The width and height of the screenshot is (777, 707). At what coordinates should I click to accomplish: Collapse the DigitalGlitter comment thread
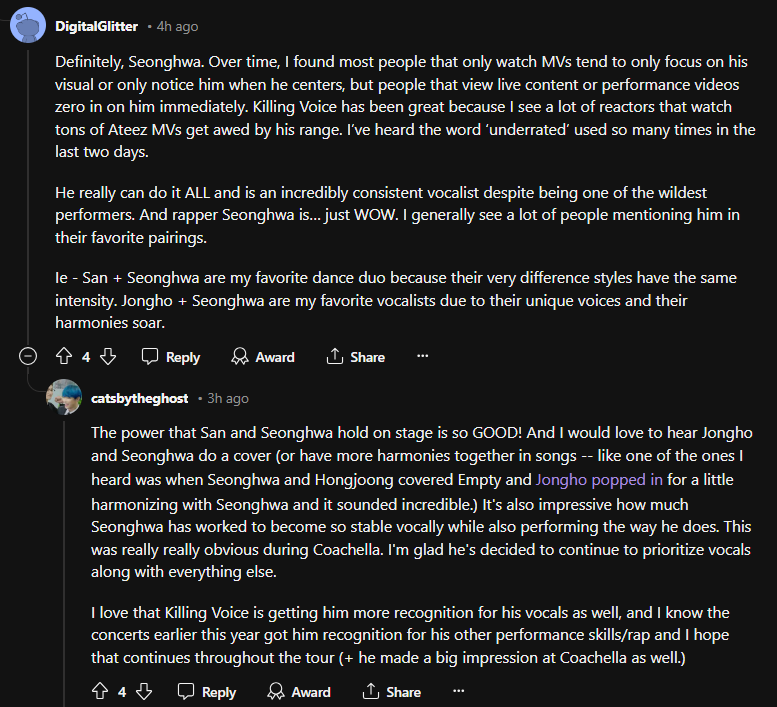(27, 357)
